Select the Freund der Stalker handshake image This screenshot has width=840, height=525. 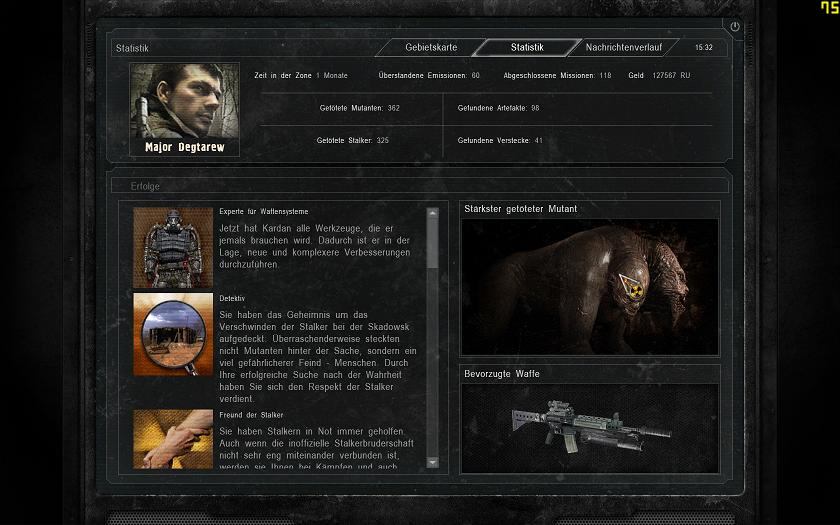coord(173,439)
